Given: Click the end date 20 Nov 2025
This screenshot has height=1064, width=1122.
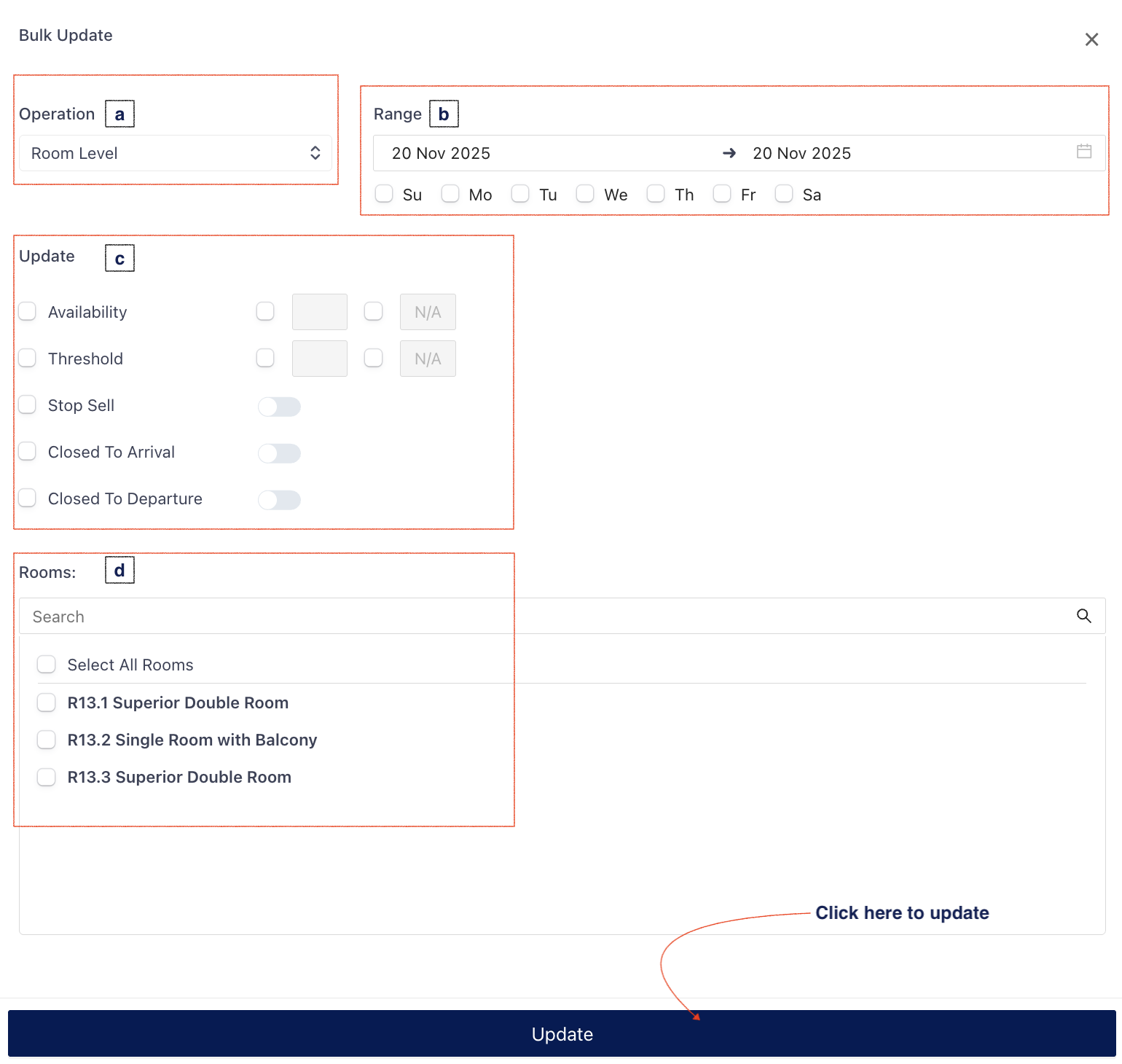Looking at the screenshot, I should (x=801, y=153).
